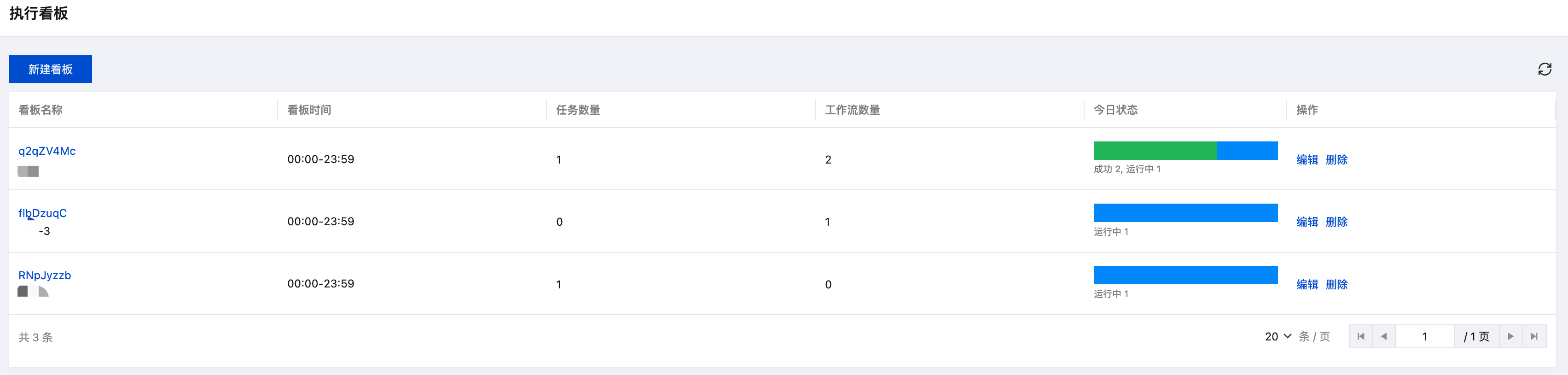Click the page number input field
Image resolution: width=1568 pixels, height=375 pixels.
point(1424,337)
